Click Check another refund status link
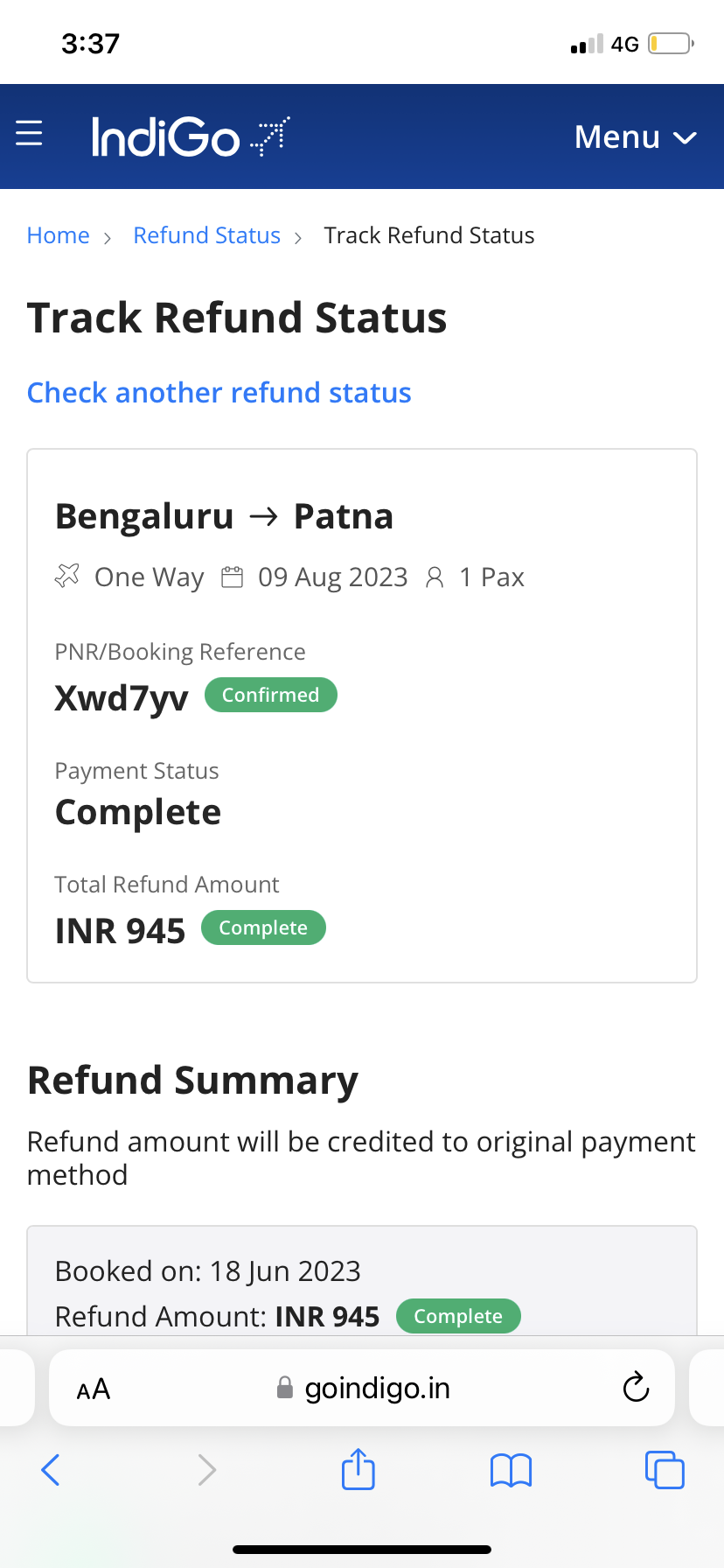This screenshot has height=1568, width=724. [x=219, y=393]
